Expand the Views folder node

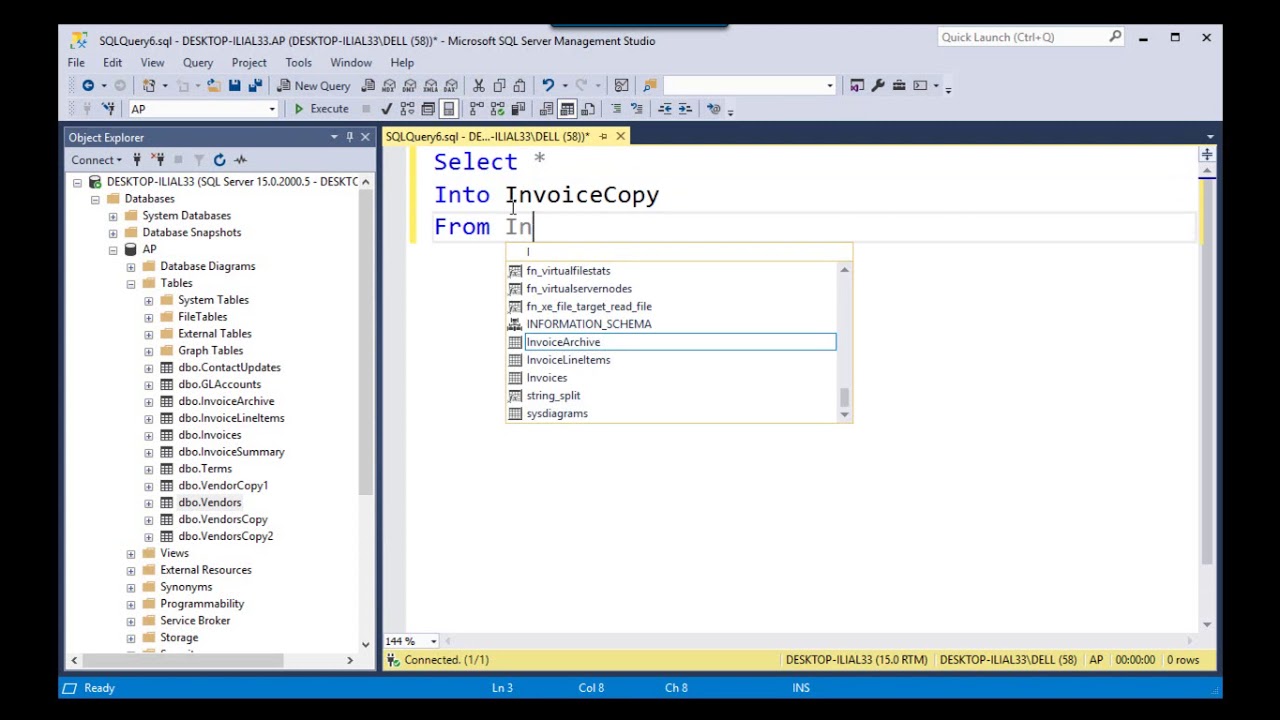131,553
